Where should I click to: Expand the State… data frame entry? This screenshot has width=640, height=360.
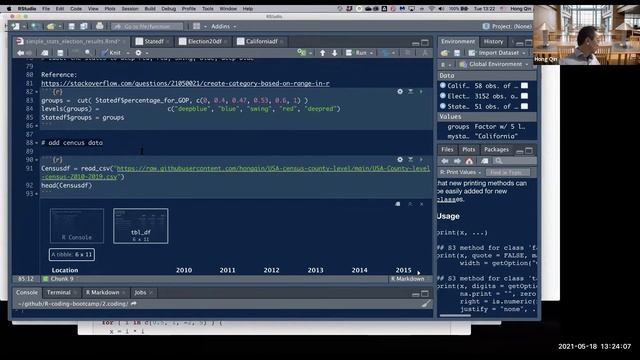[x=443, y=106]
